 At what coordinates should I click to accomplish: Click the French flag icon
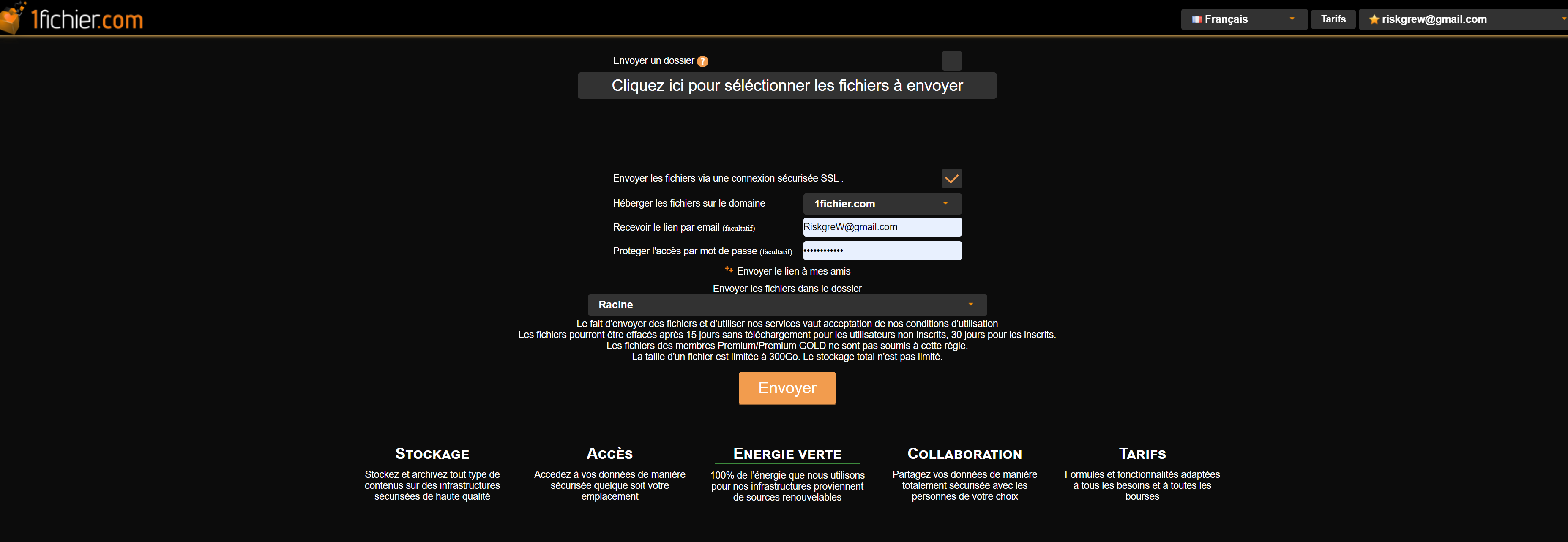tap(1196, 19)
